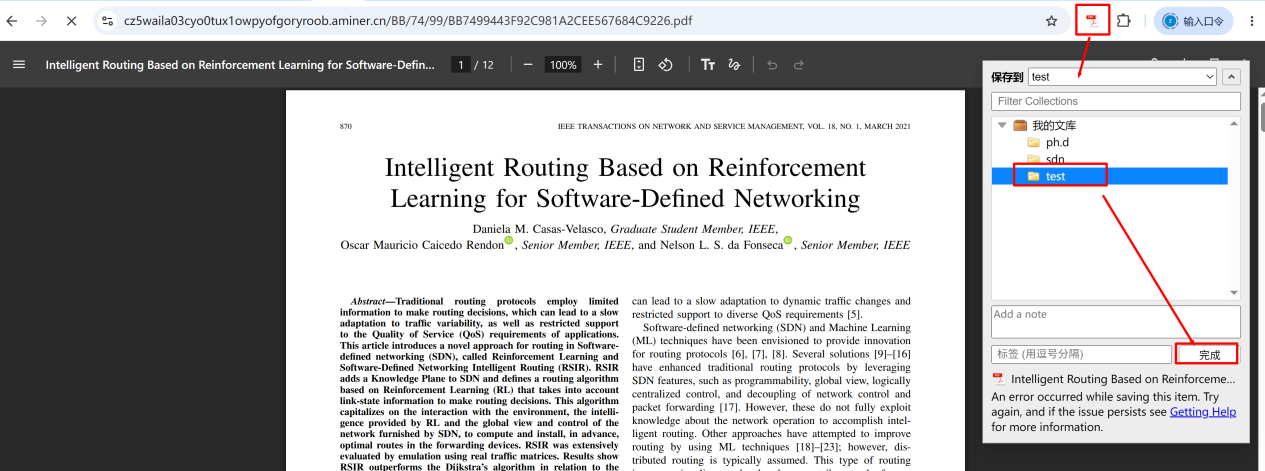Go forward in browser history
1265x471 pixels.
42,21
